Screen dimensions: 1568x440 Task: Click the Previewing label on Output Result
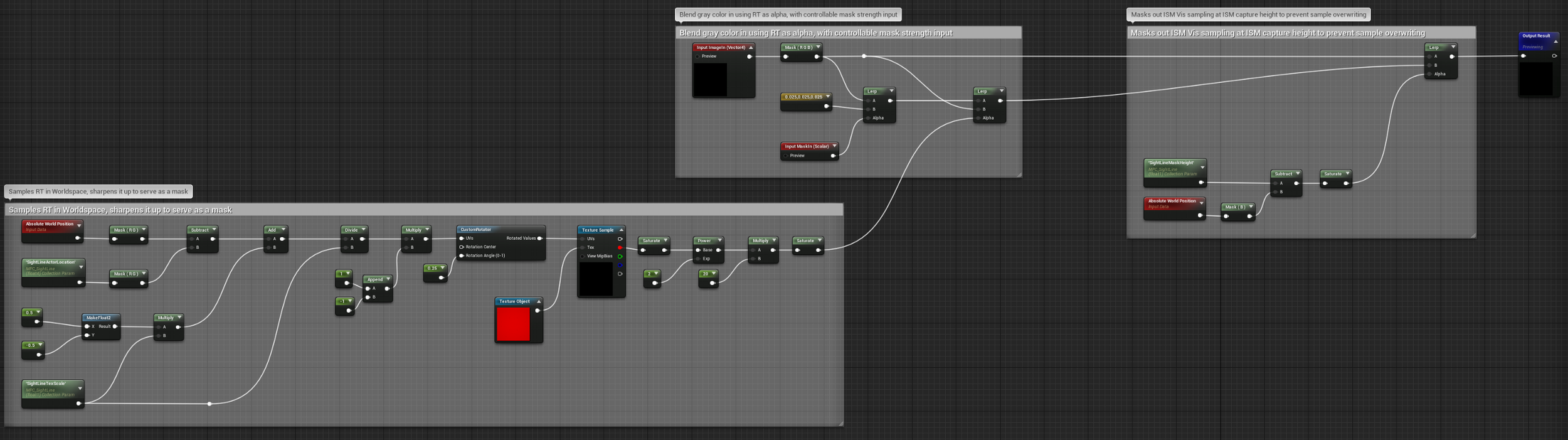(x=1532, y=47)
